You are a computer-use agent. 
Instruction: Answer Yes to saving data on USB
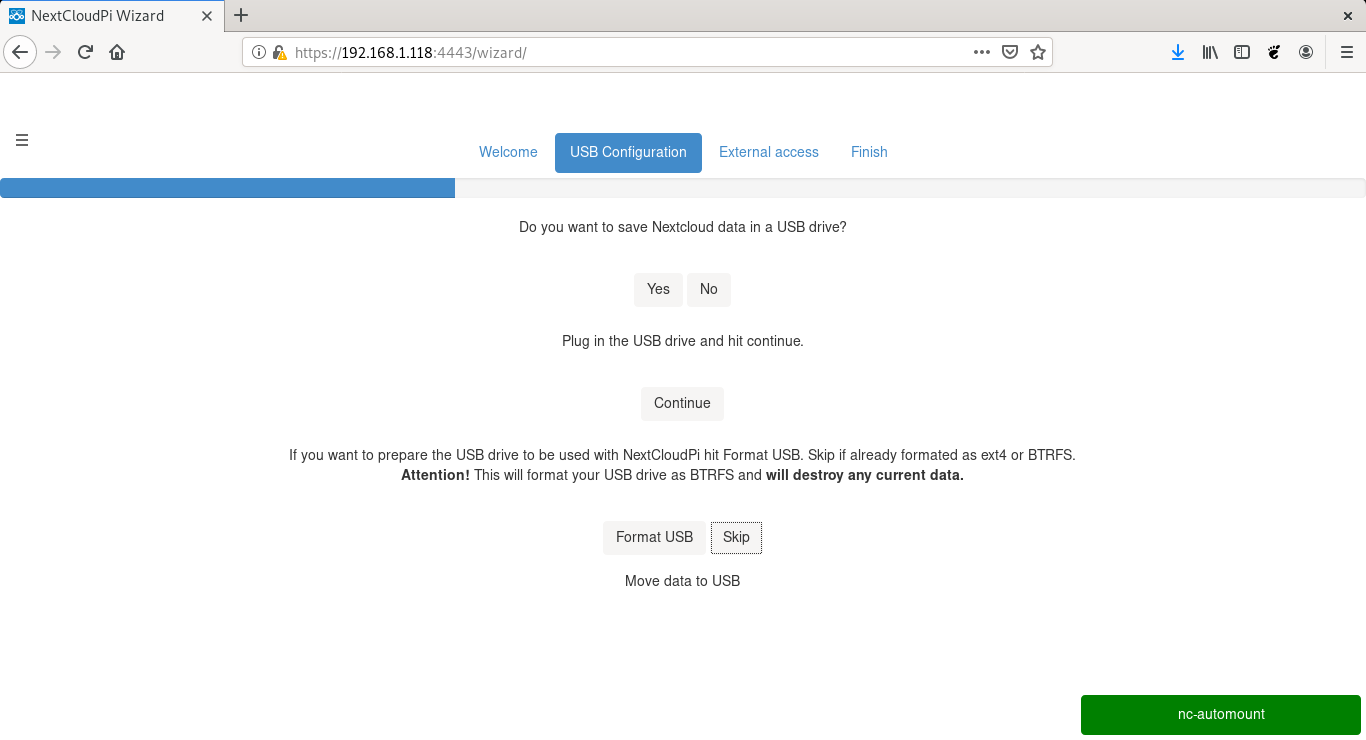[658, 289]
